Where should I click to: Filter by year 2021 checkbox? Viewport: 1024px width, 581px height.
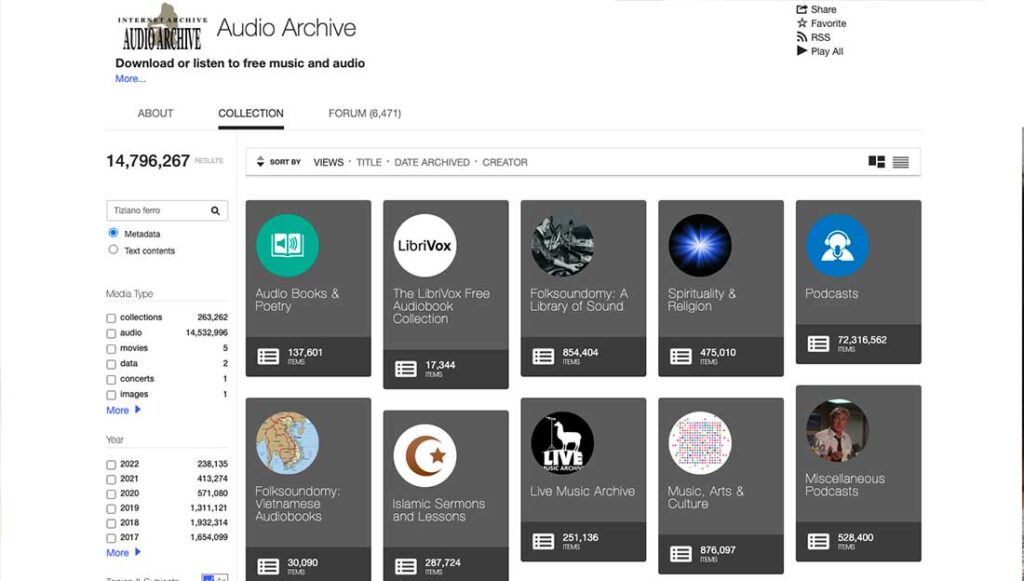pos(111,480)
